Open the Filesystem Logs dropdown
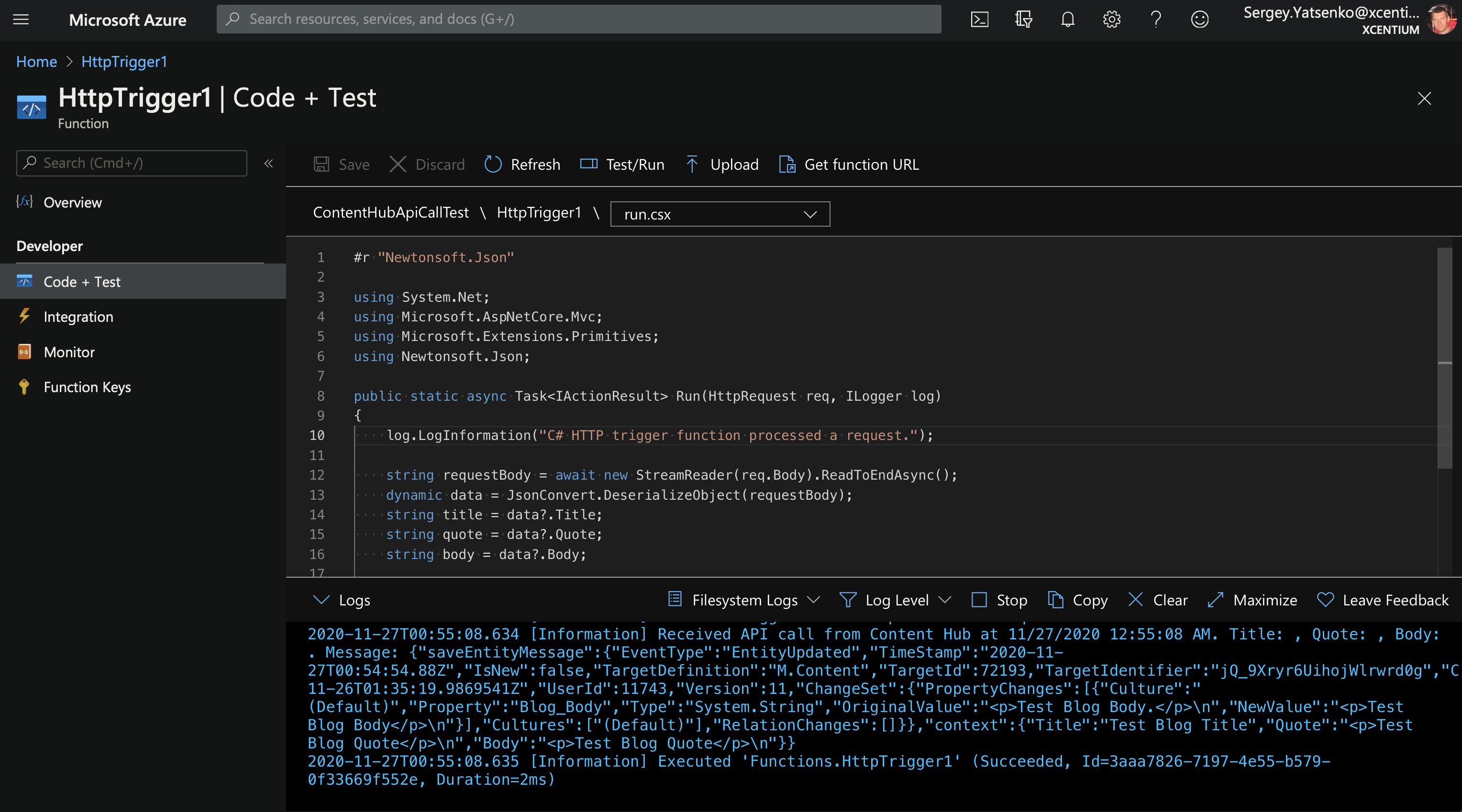1462x812 pixels. tap(744, 600)
